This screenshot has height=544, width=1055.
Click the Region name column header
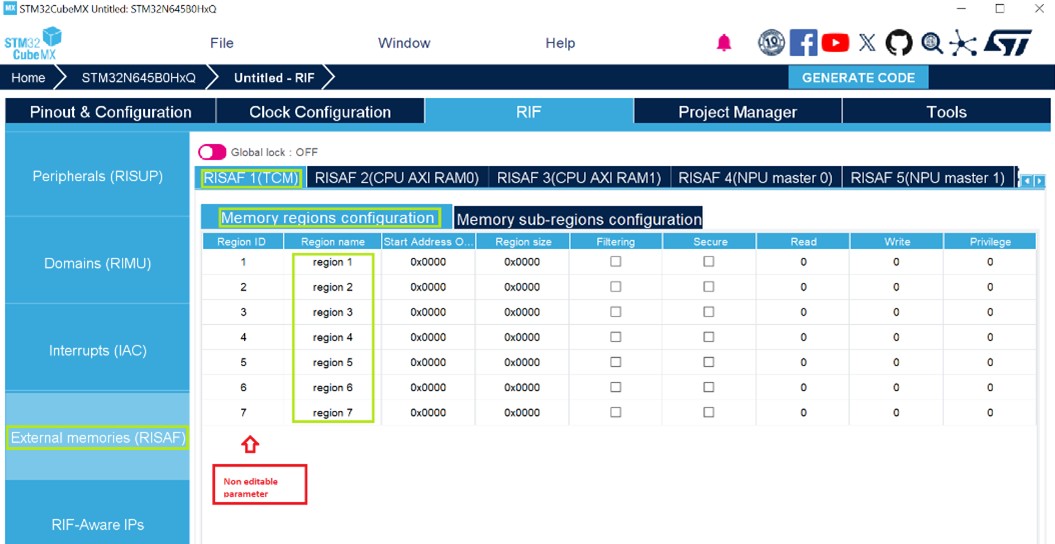(x=333, y=242)
